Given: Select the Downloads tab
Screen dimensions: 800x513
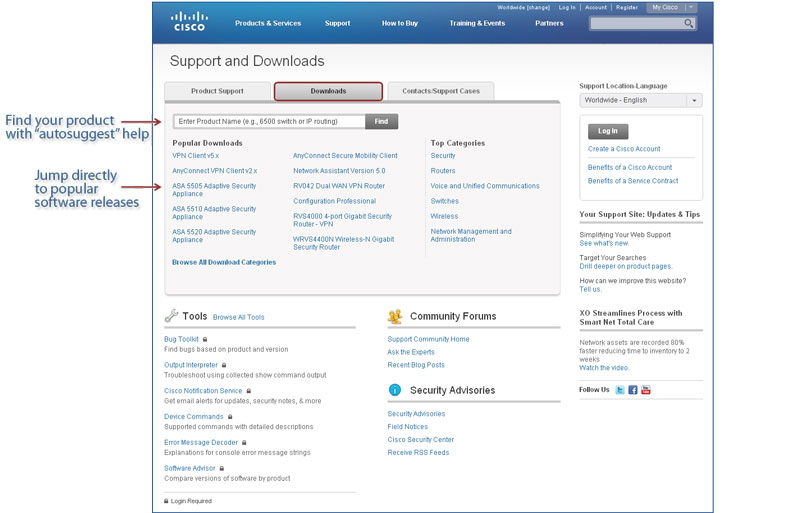Looking at the screenshot, I should tap(328, 91).
